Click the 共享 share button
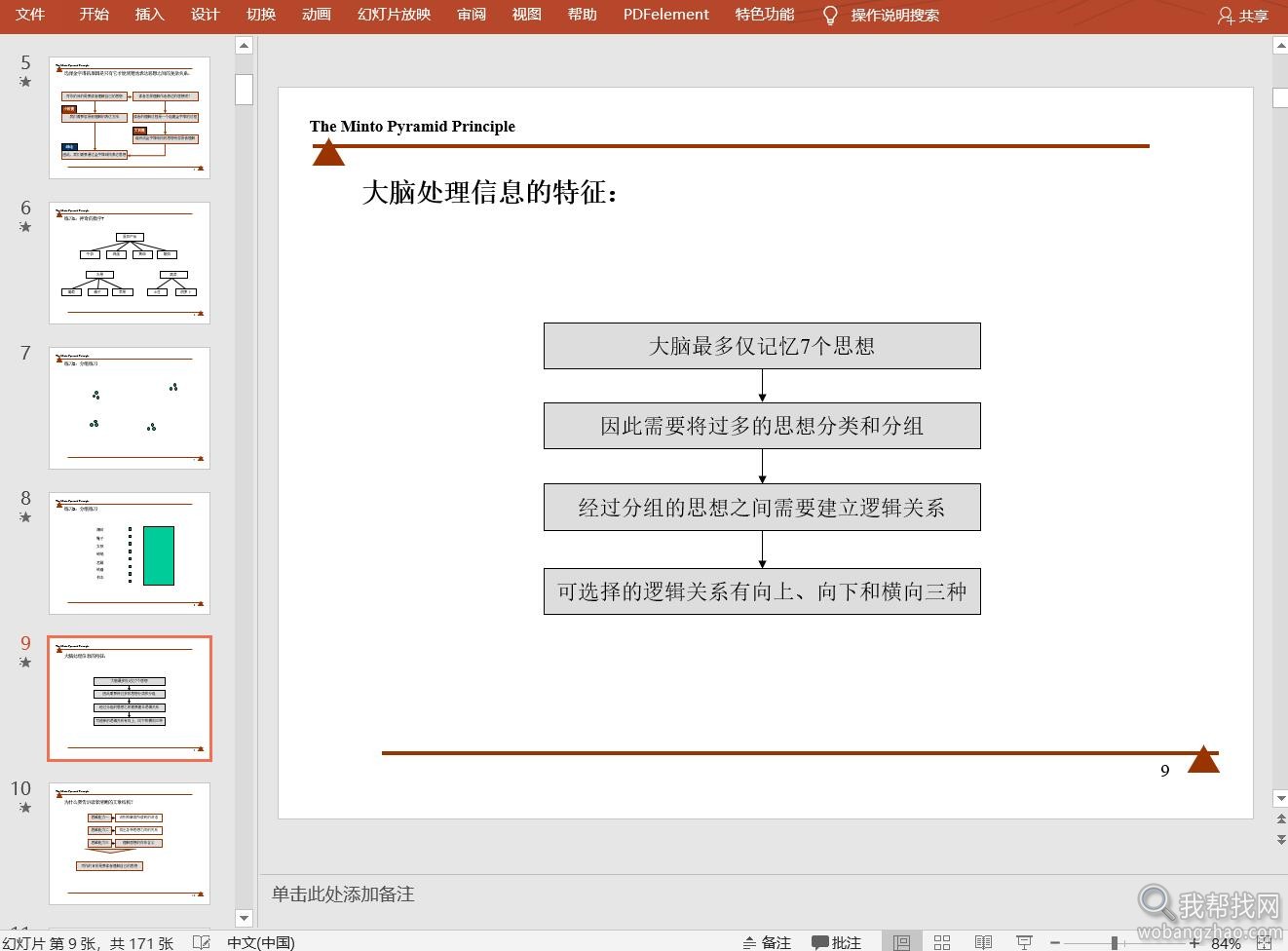Viewport: 1288px width, 951px height. [1243, 16]
